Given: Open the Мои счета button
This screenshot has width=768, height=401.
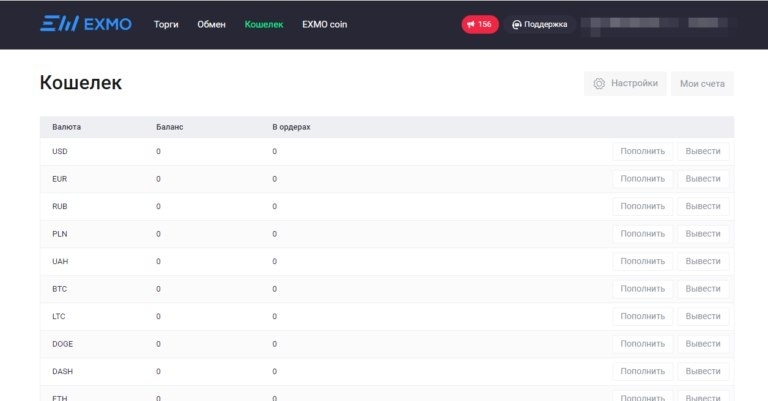Looking at the screenshot, I should click(x=702, y=84).
